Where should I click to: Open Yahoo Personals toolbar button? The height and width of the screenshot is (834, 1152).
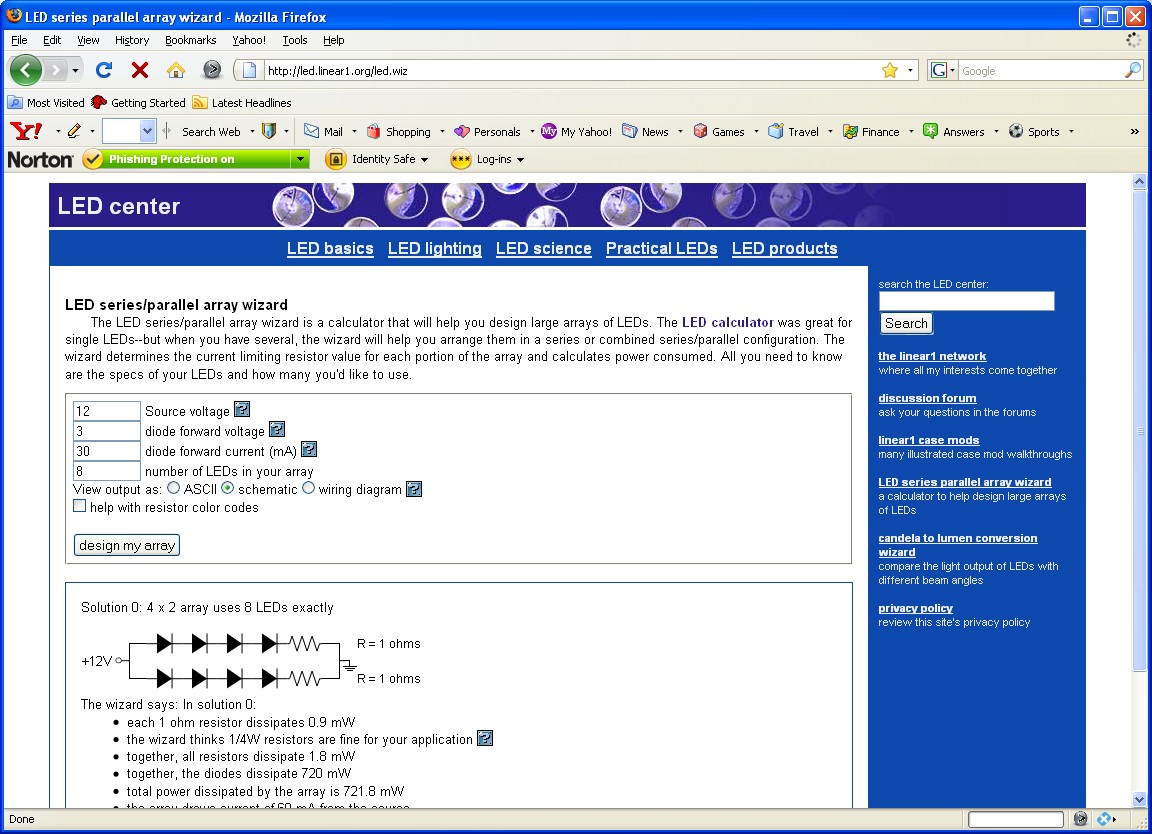click(x=487, y=132)
